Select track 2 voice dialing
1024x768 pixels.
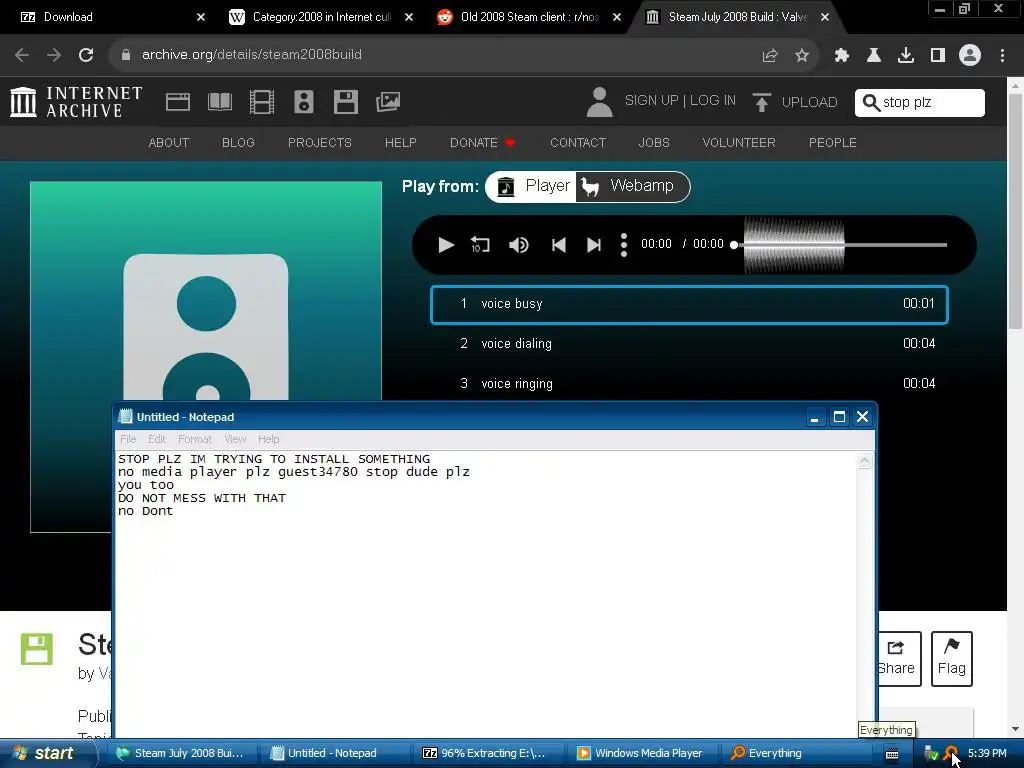(689, 344)
